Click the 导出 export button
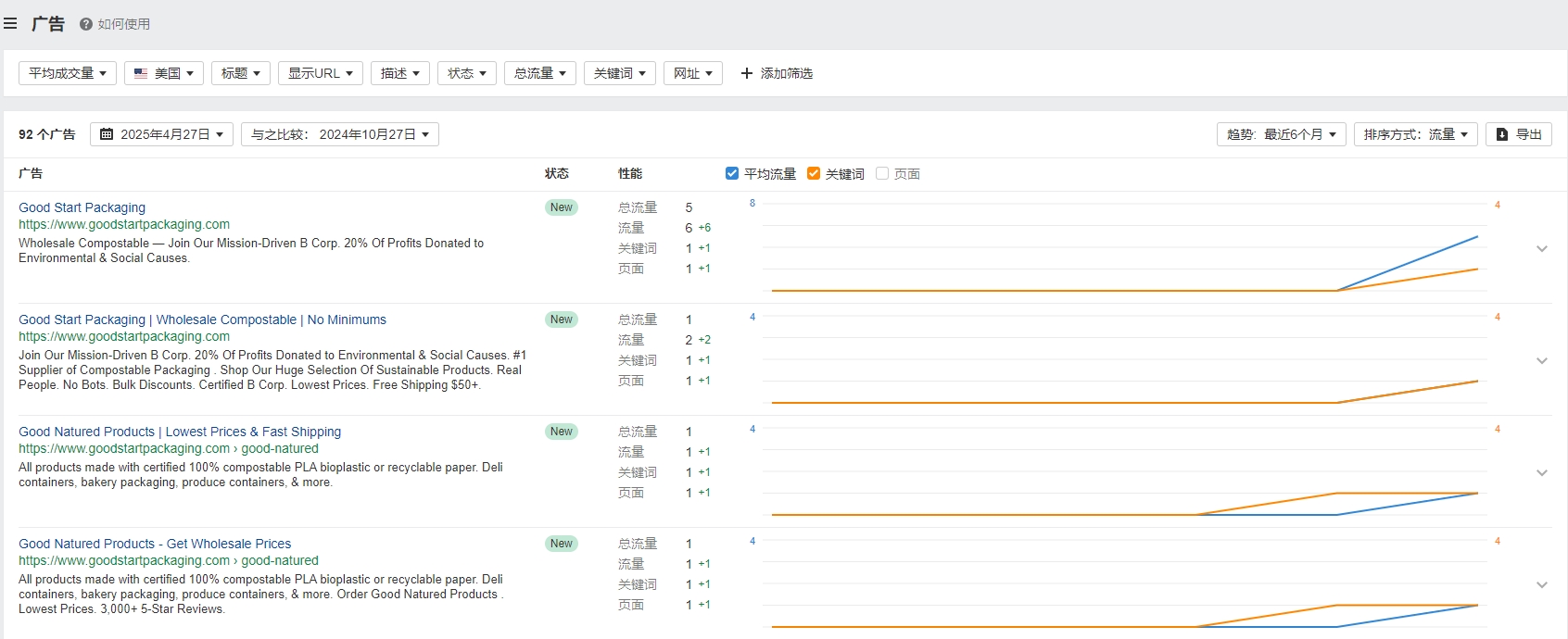This screenshot has height=639, width=1568. pyautogui.click(x=1519, y=134)
